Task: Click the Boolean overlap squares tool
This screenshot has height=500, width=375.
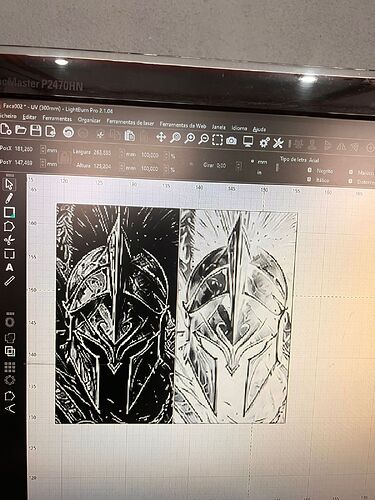Action: click(x=10, y=352)
